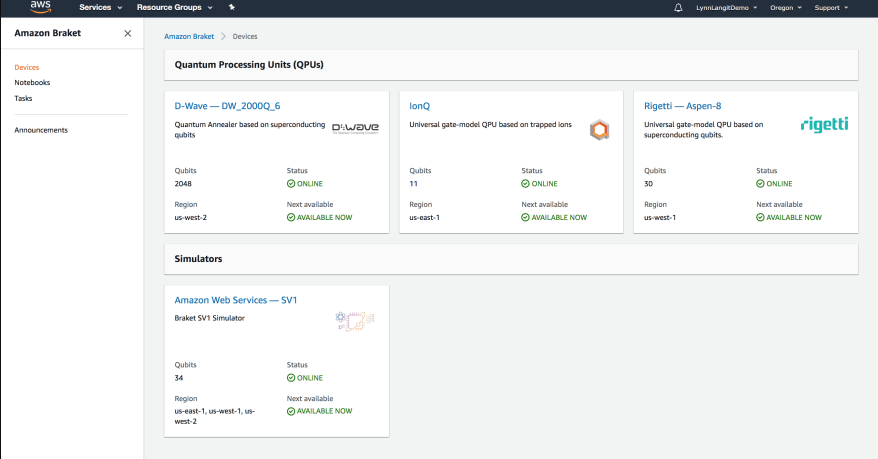
Task: Click the pin shortcut icon in the navbar
Action: point(232,7)
